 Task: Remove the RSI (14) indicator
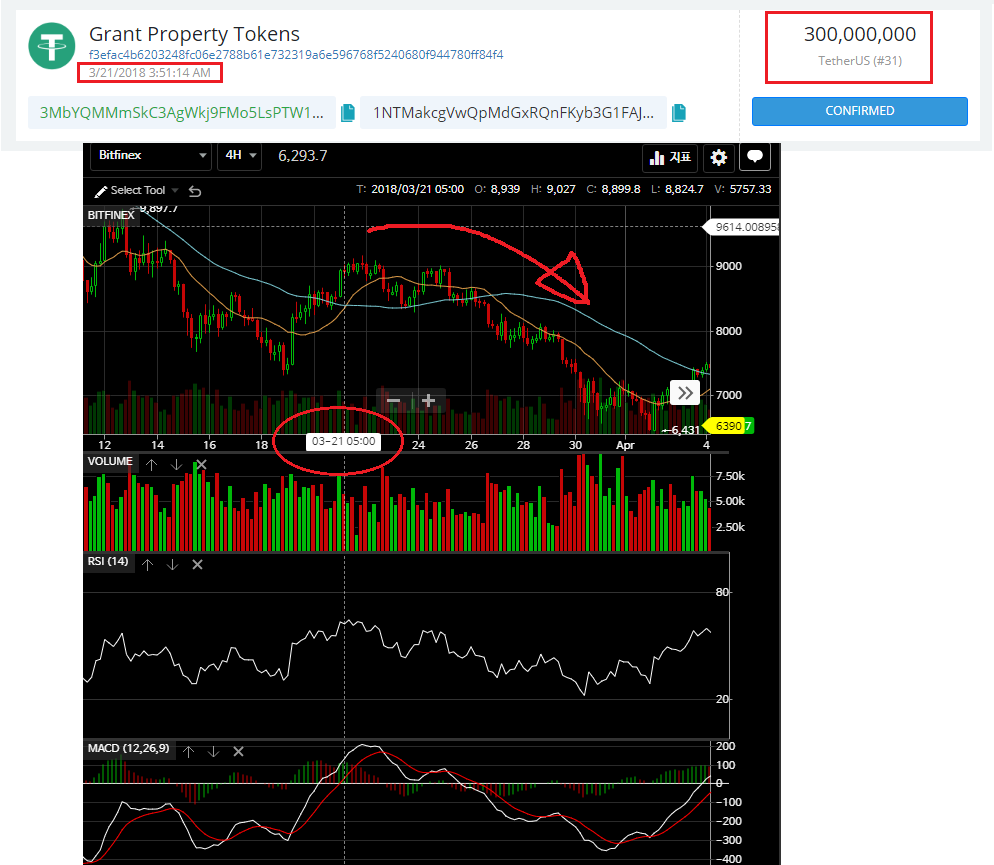pos(197,565)
